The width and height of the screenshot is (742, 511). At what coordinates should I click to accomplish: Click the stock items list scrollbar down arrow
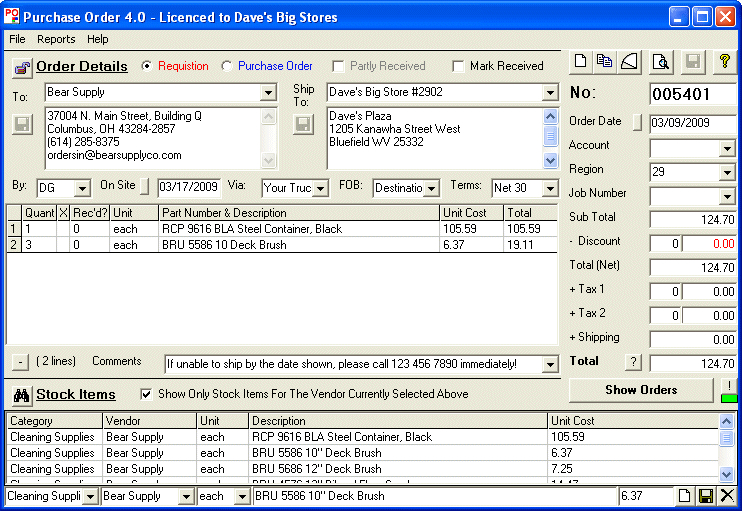(726, 473)
